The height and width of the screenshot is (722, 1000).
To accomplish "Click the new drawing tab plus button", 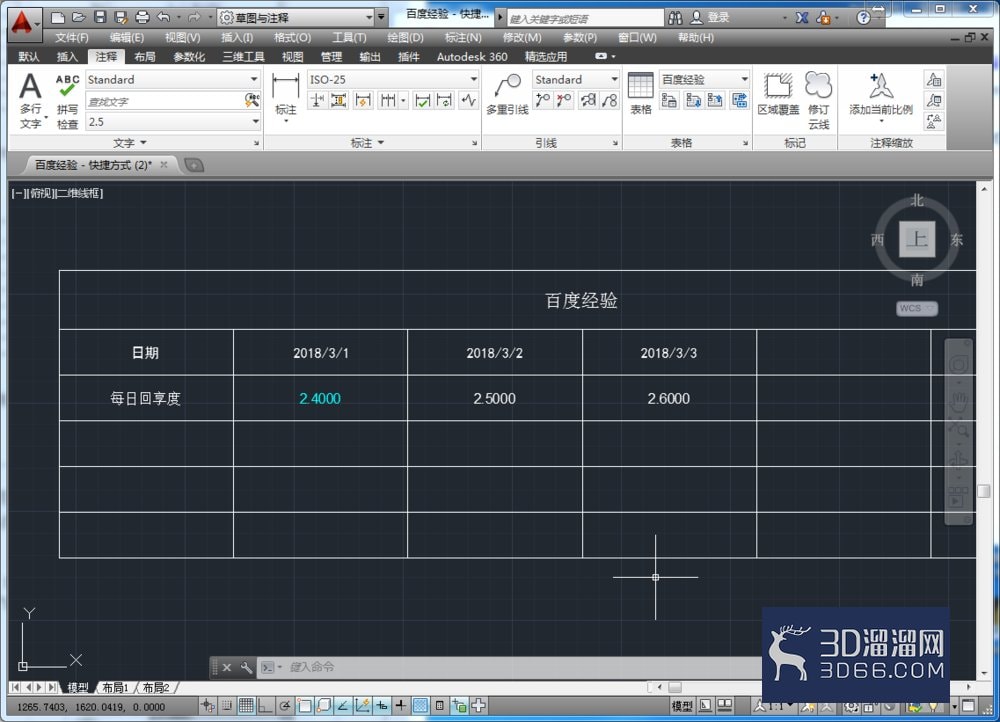I will [194, 165].
